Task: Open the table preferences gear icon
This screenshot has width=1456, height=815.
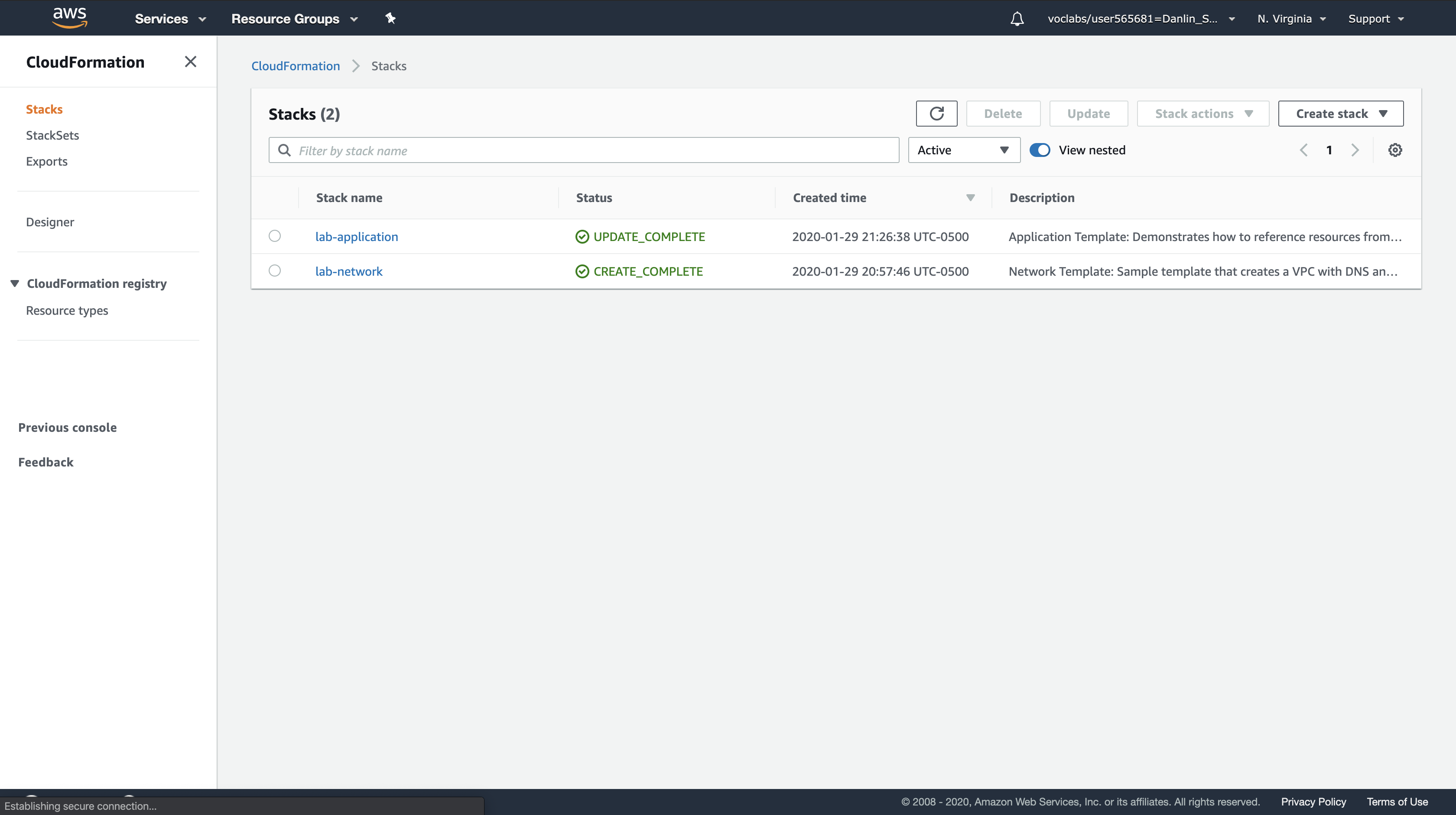Action: click(x=1394, y=150)
